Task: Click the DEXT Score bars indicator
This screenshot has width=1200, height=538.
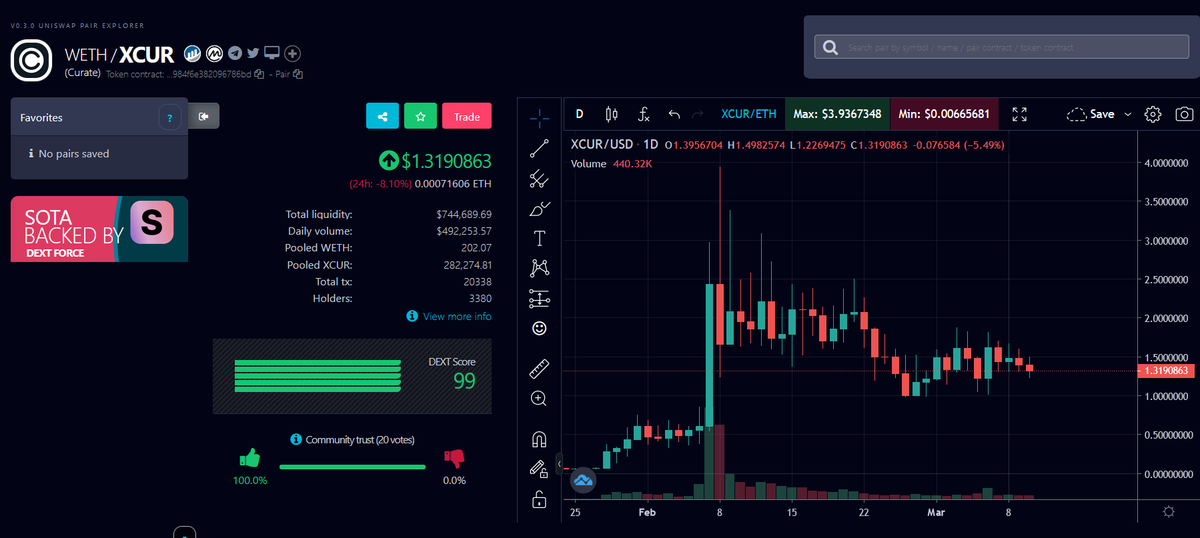Action: 317,376
